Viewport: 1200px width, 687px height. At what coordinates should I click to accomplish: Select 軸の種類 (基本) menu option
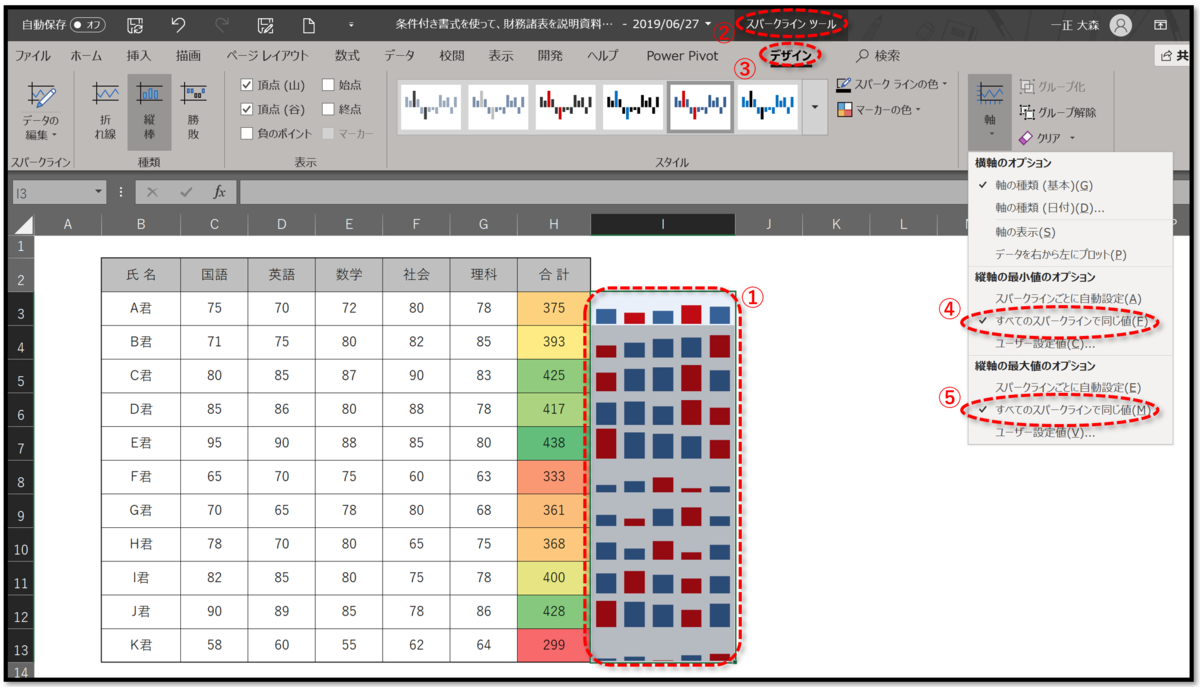tap(1070, 185)
